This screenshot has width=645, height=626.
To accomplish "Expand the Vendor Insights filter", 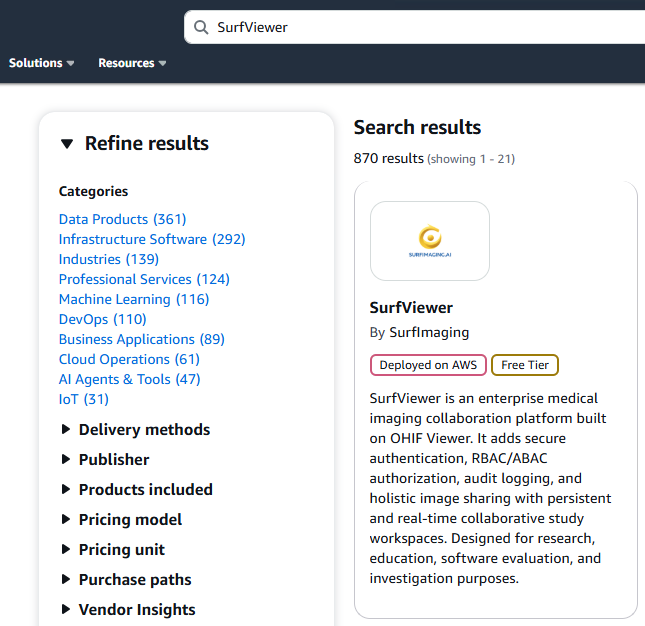I will click(x=128, y=610).
